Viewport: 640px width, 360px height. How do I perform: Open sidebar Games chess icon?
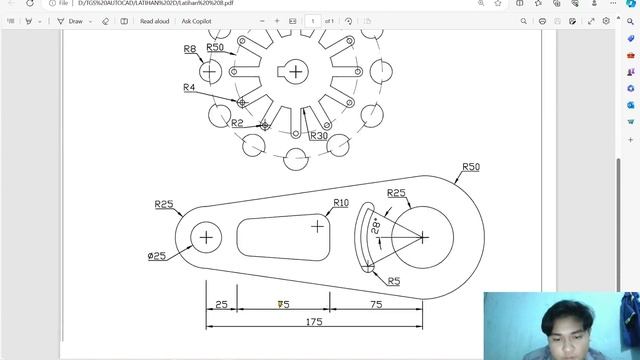click(631, 72)
